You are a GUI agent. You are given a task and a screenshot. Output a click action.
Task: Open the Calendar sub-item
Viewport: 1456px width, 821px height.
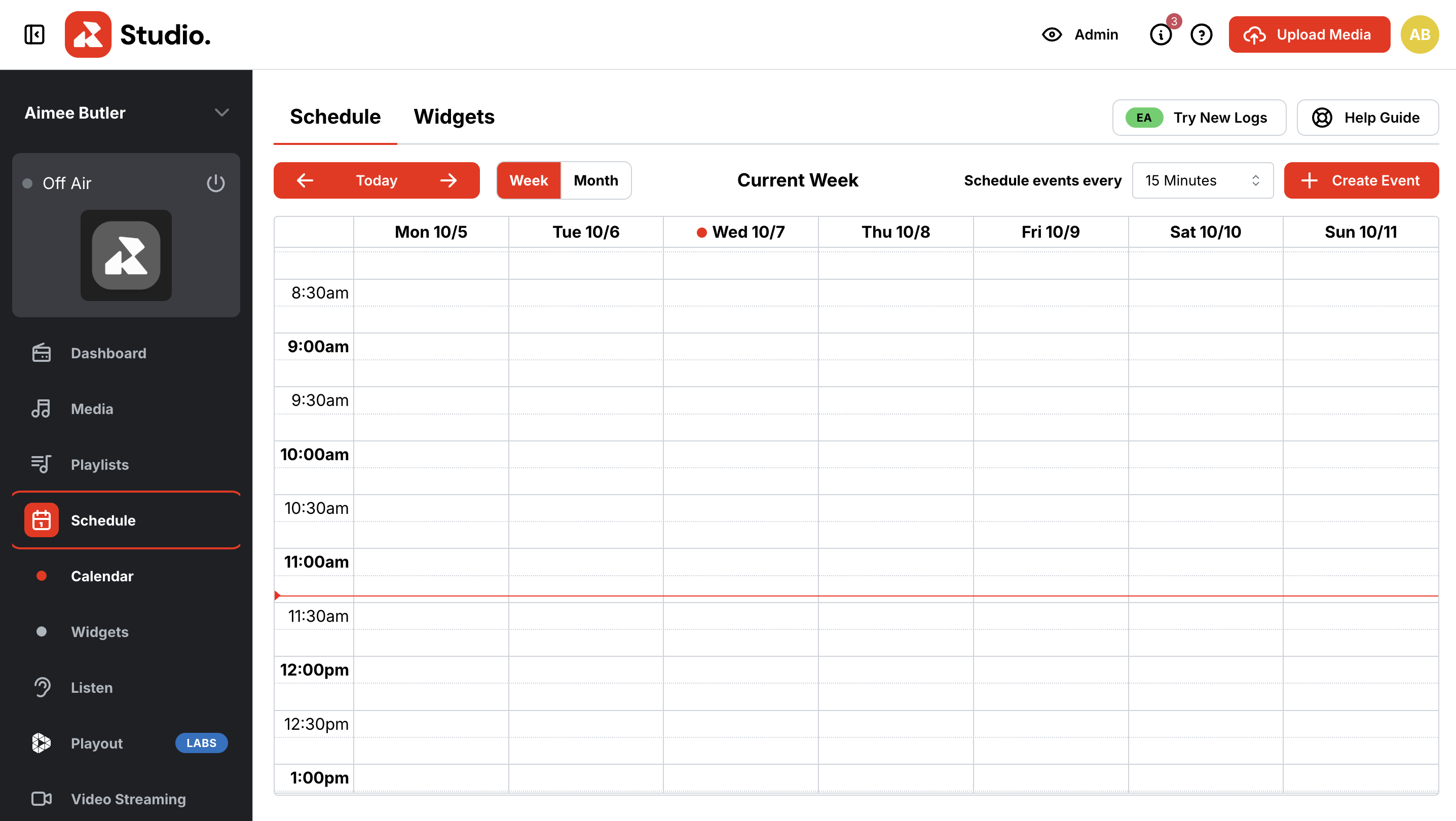[126, 576]
